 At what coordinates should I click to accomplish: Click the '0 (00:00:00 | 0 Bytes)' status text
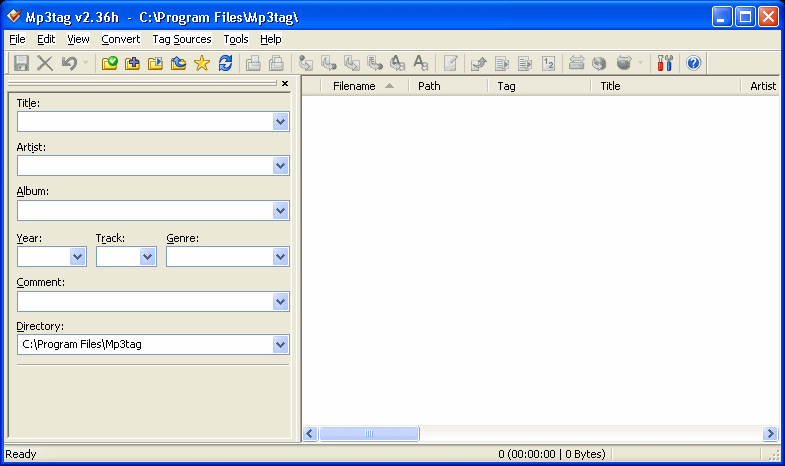[552, 454]
